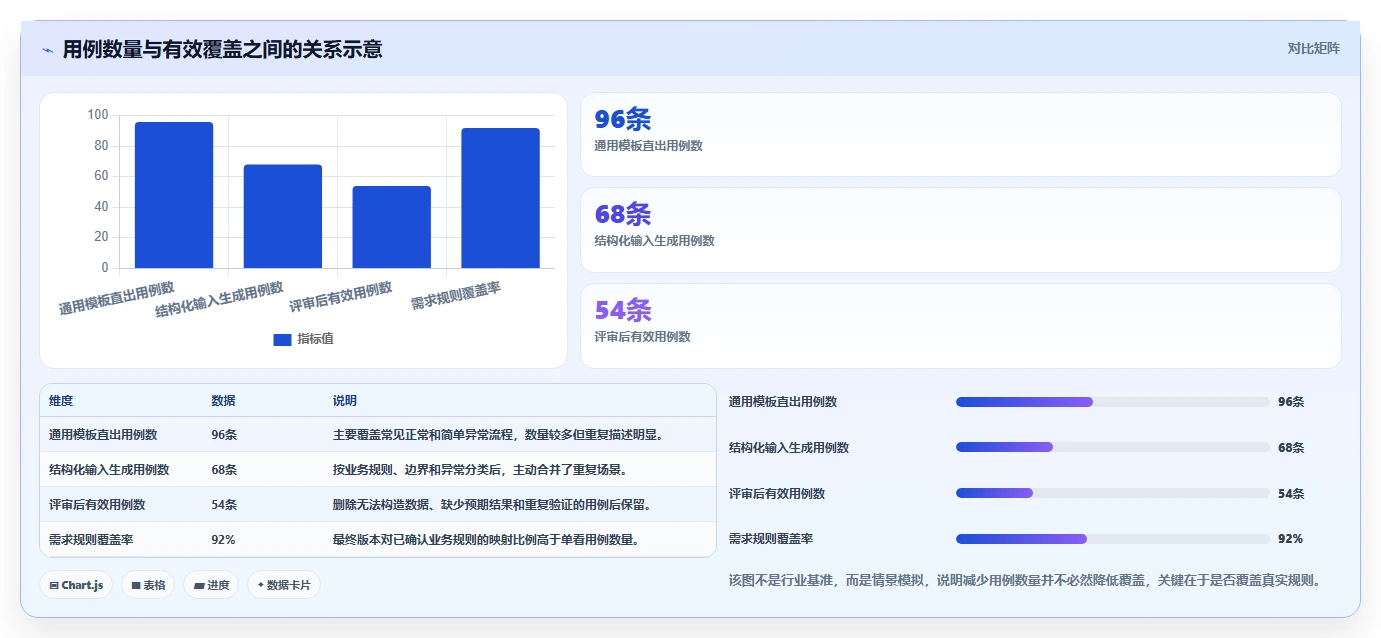
Task: Click the 表格 tag chip
Action: click(x=148, y=585)
